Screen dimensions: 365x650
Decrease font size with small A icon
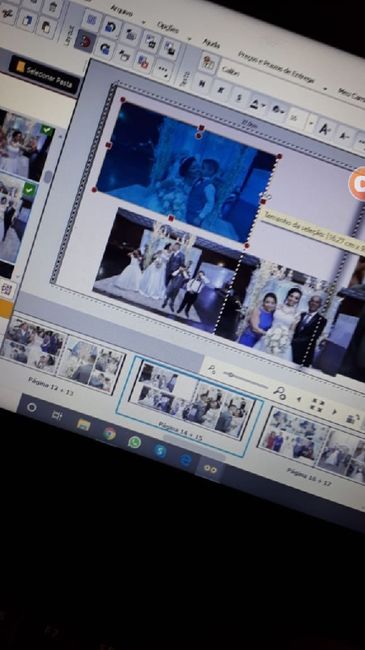pos(343,136)
